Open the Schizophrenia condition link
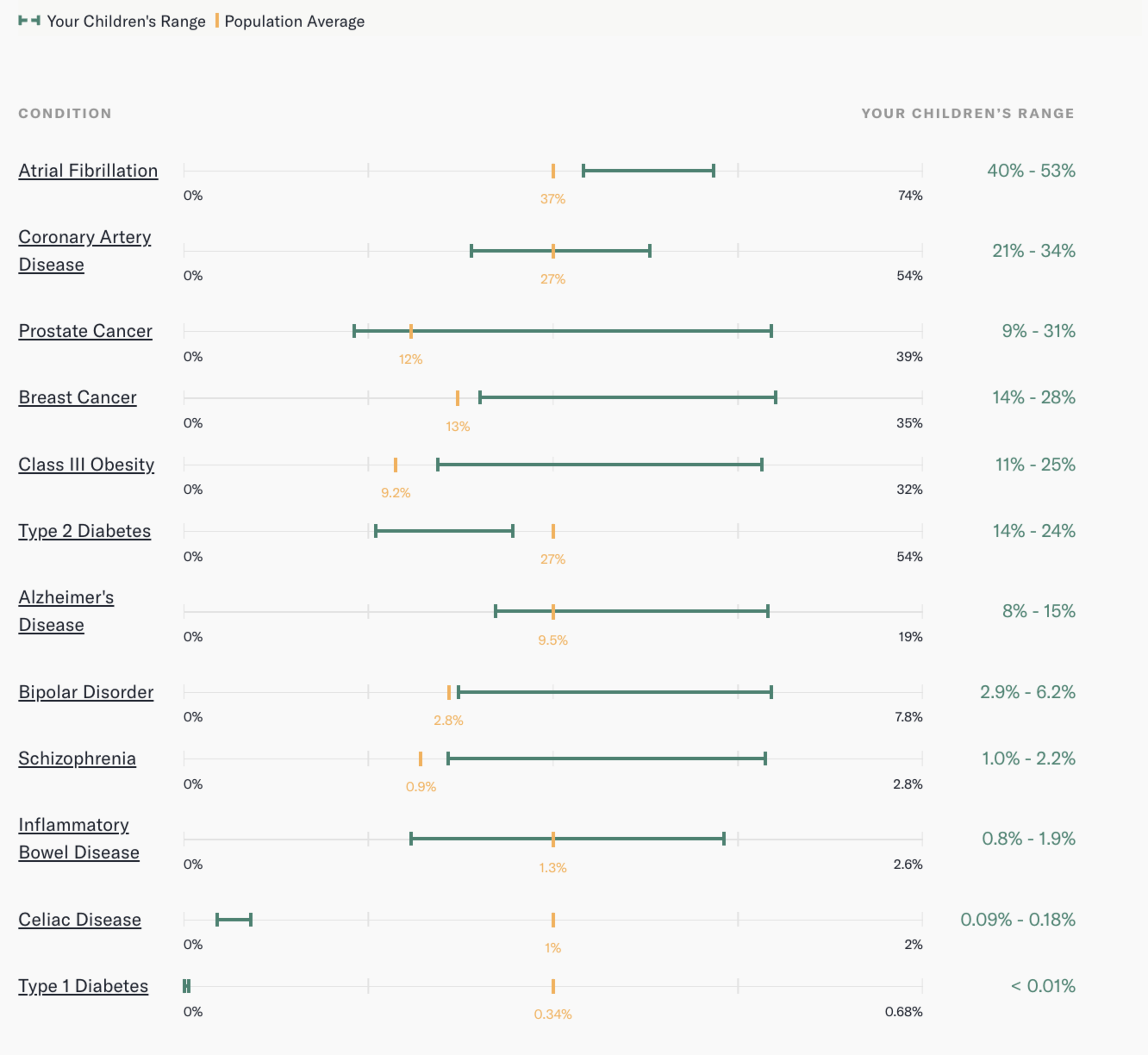This screenshot has height=1055, width=1148. point(77,759)
